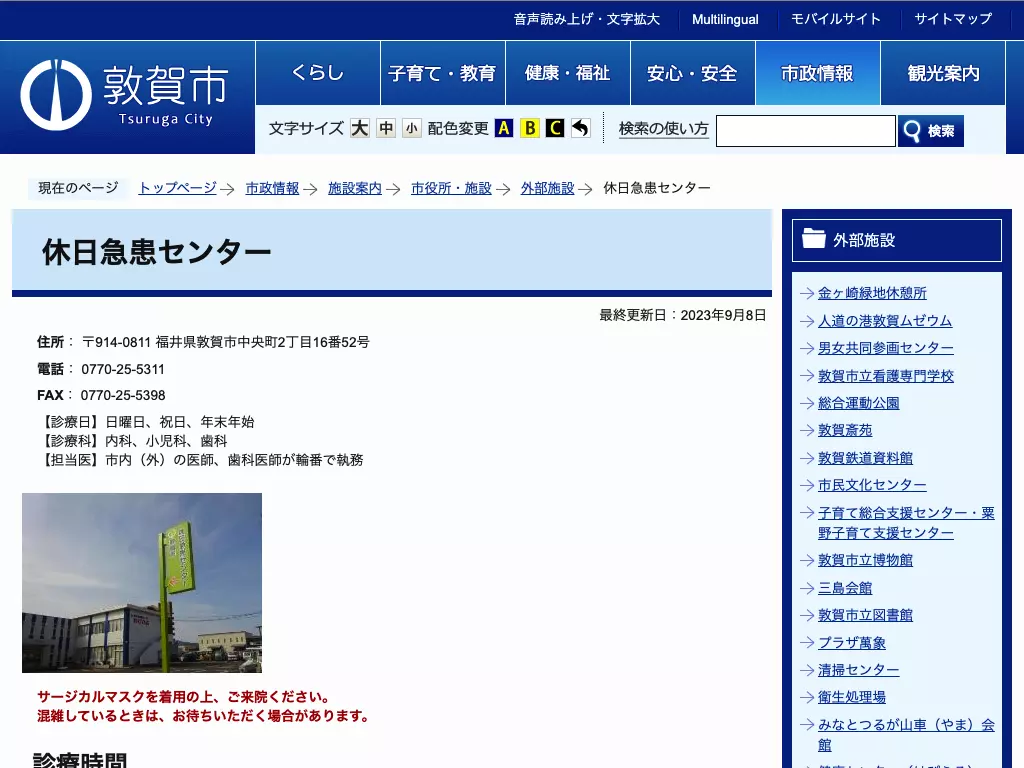Open the Multilingual link

[725, 20]
